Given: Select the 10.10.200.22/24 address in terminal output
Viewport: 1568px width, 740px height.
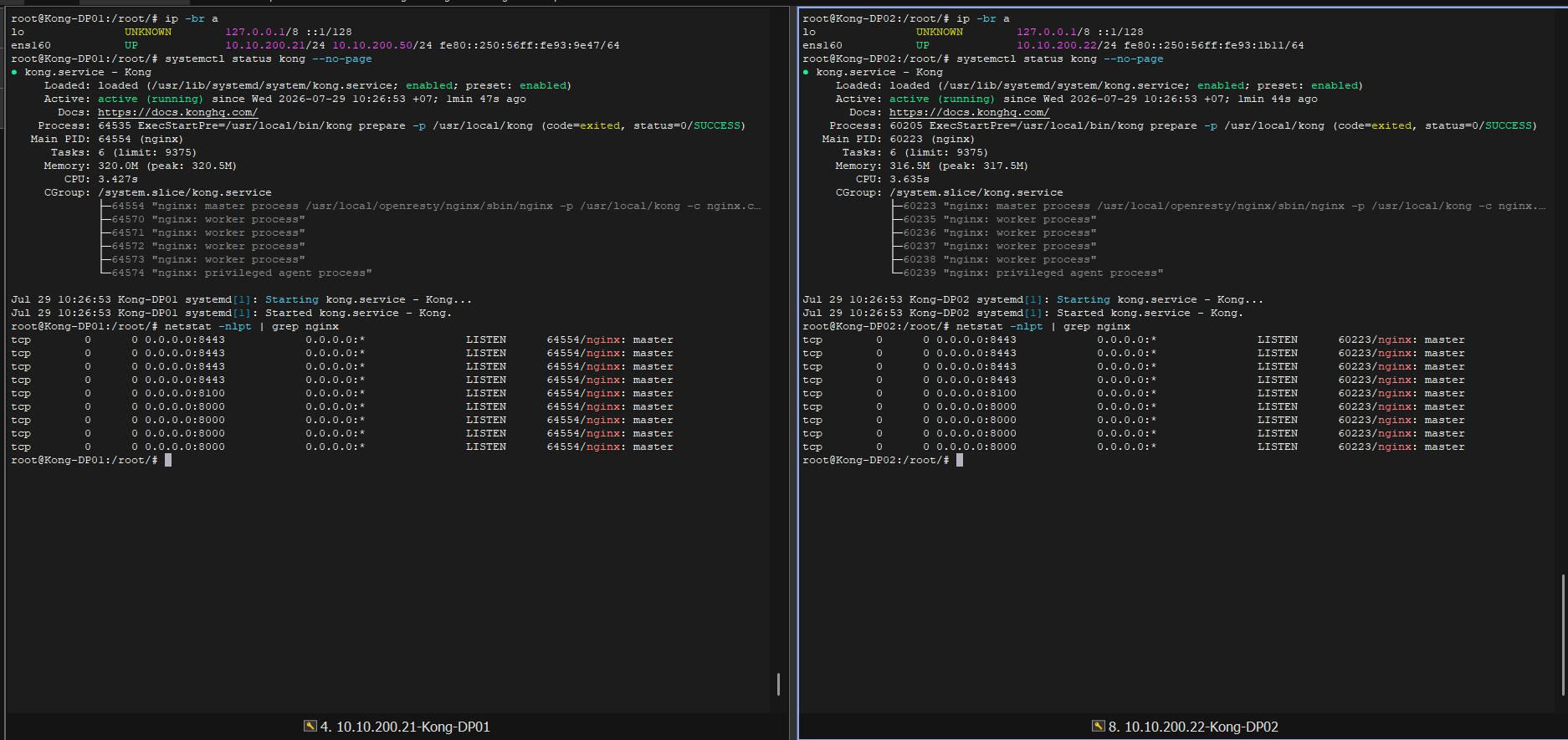Looking at the screenshot, I should click(1067, 45).
